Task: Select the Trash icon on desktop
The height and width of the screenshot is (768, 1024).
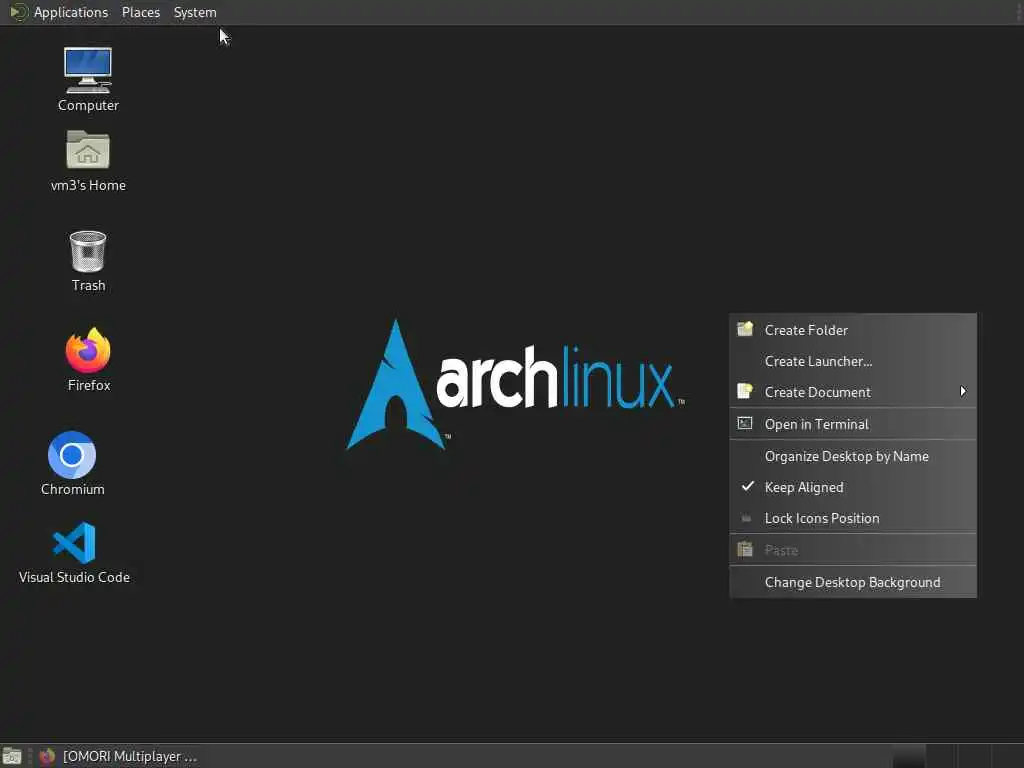Action: 88,261
